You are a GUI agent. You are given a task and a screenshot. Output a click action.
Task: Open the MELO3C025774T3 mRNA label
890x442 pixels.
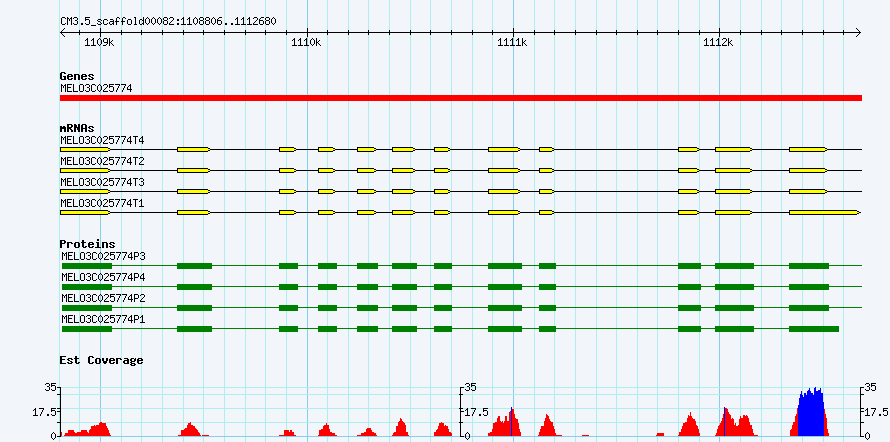tap(103, 182)
